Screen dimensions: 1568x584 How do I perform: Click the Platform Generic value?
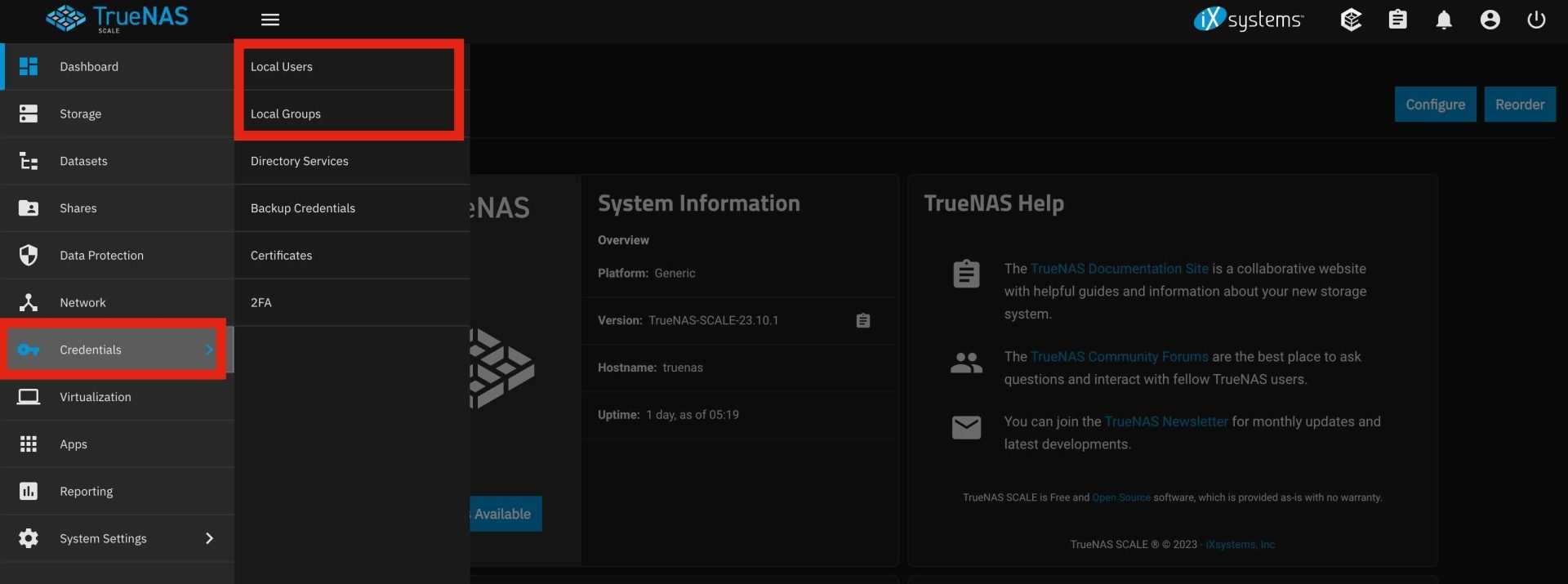coord(675,273)
